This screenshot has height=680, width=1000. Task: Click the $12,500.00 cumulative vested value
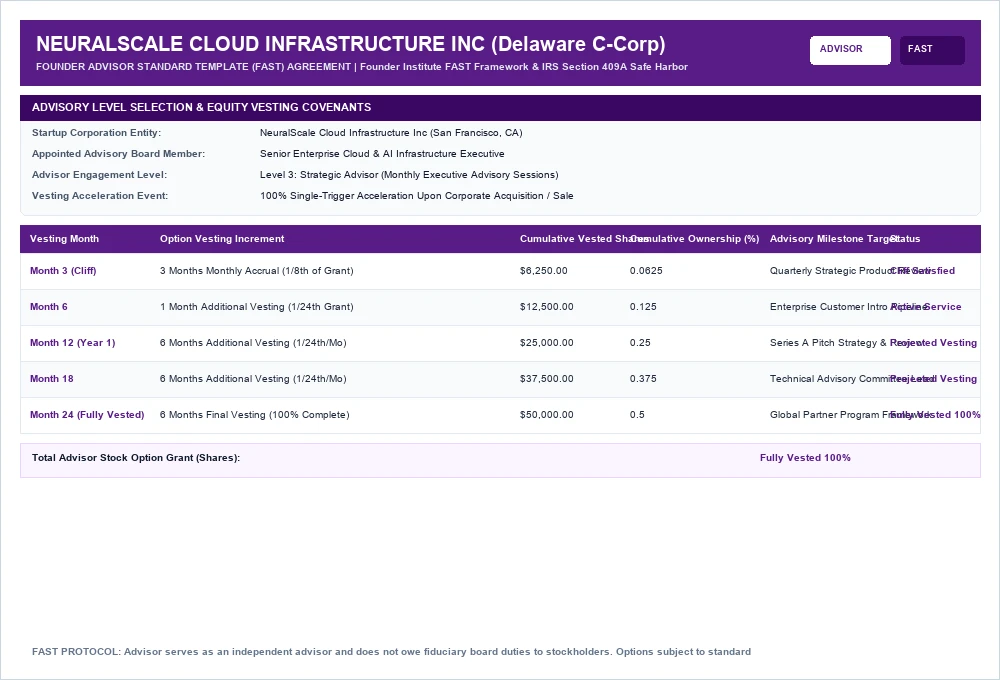click(x=547, y=307)
